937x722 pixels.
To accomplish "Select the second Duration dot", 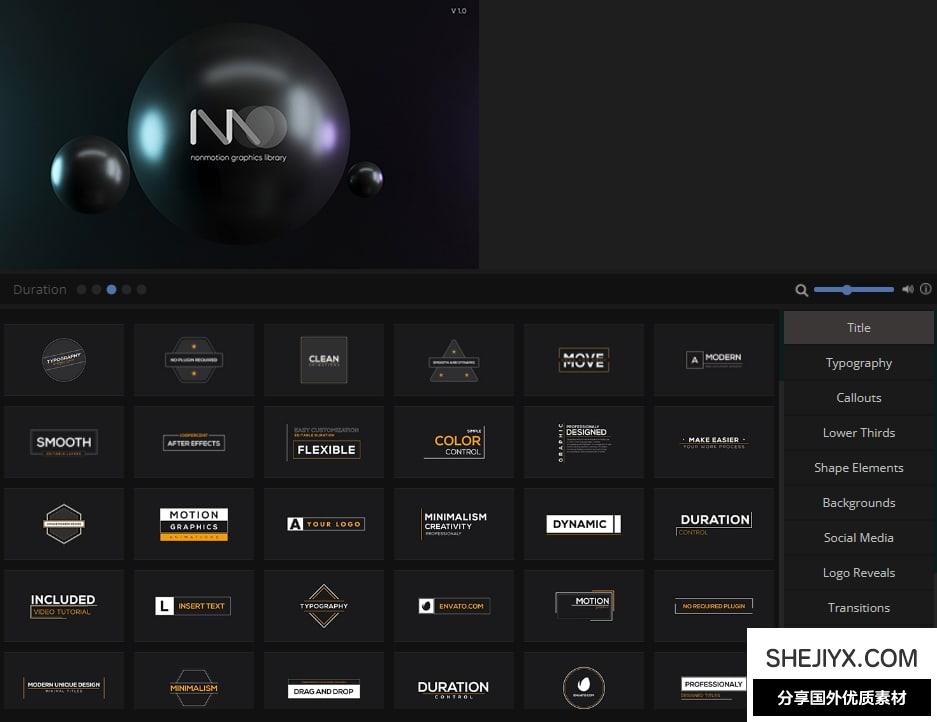I will (x=97, y=290).
